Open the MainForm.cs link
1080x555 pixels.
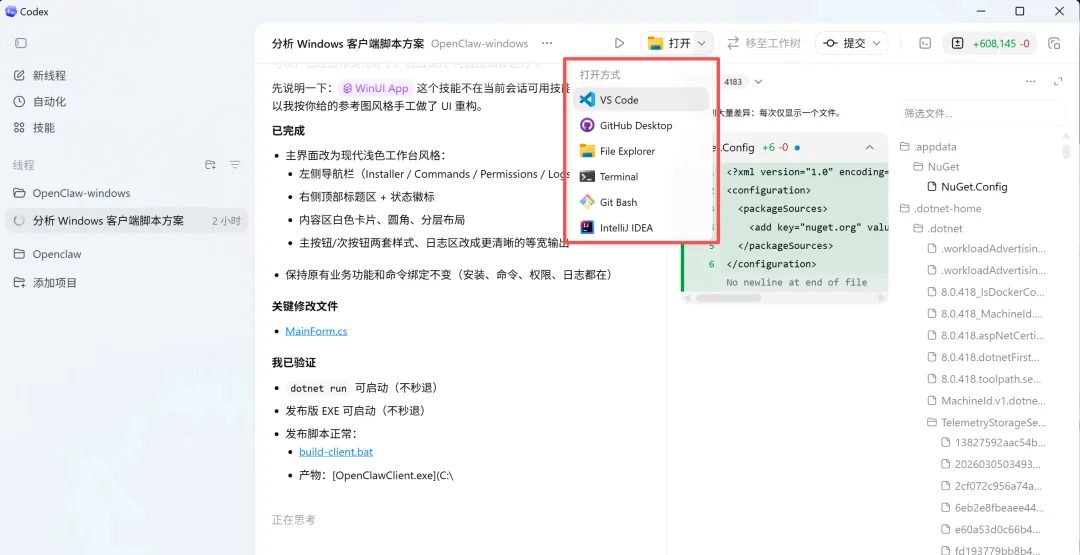(x=316, y=331)
